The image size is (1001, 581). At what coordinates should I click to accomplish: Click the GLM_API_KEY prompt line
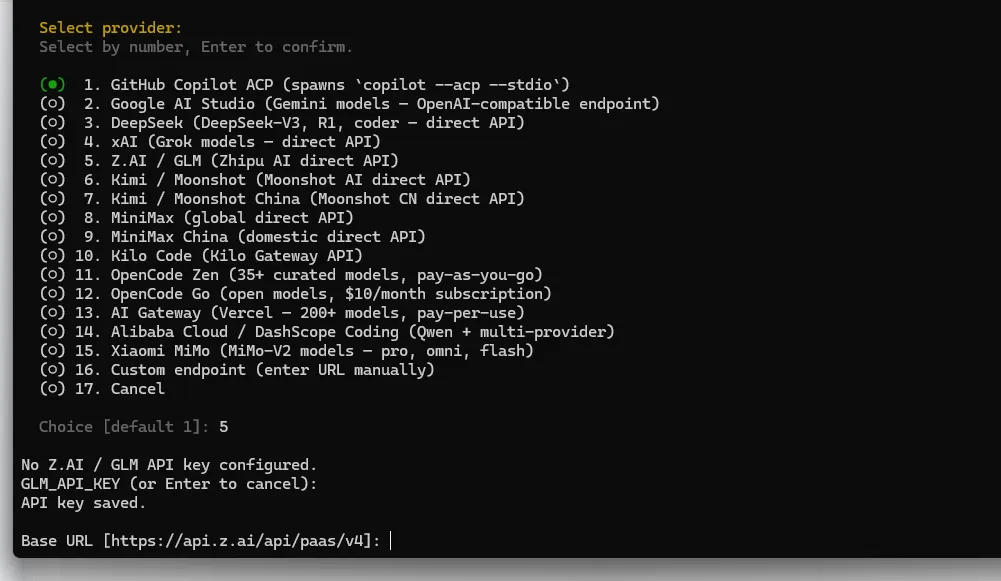168,484
